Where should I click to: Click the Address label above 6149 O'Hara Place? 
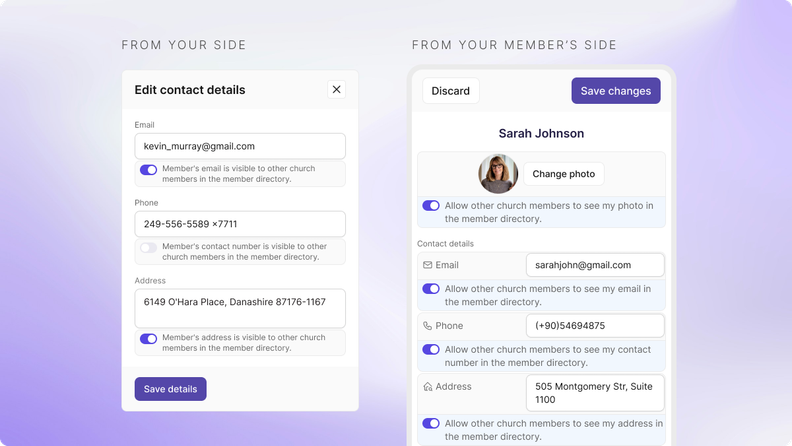pos(150,280)
